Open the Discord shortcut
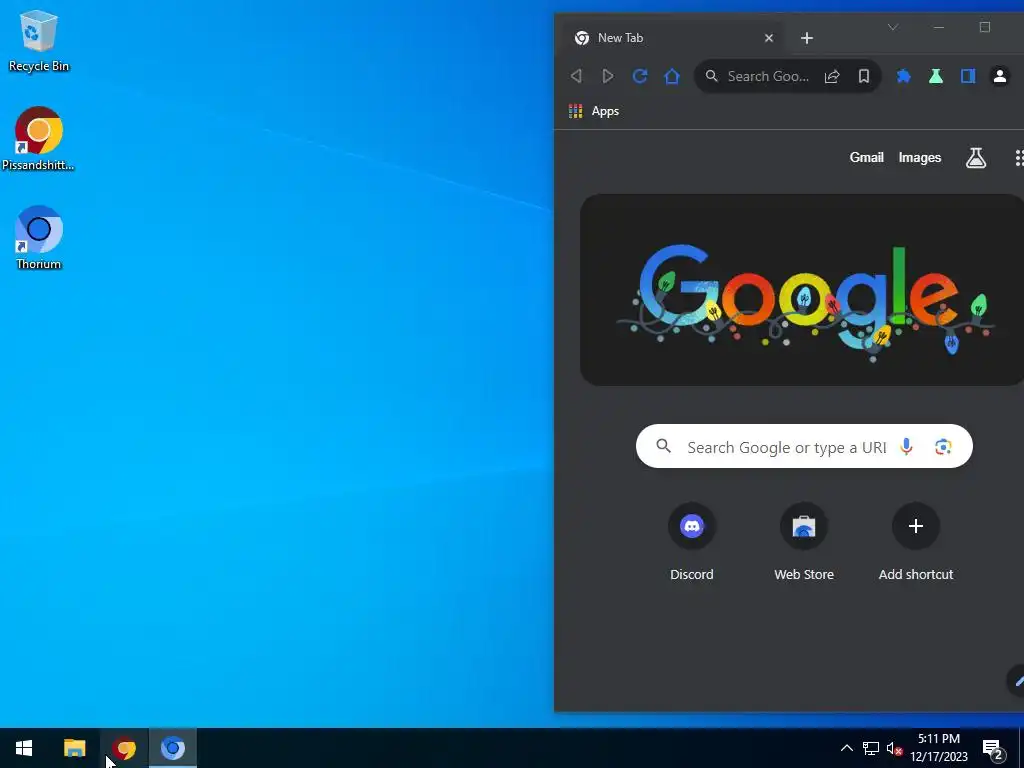The width and height of the screenshot is (1024, 768). click(x=692, y=542)
